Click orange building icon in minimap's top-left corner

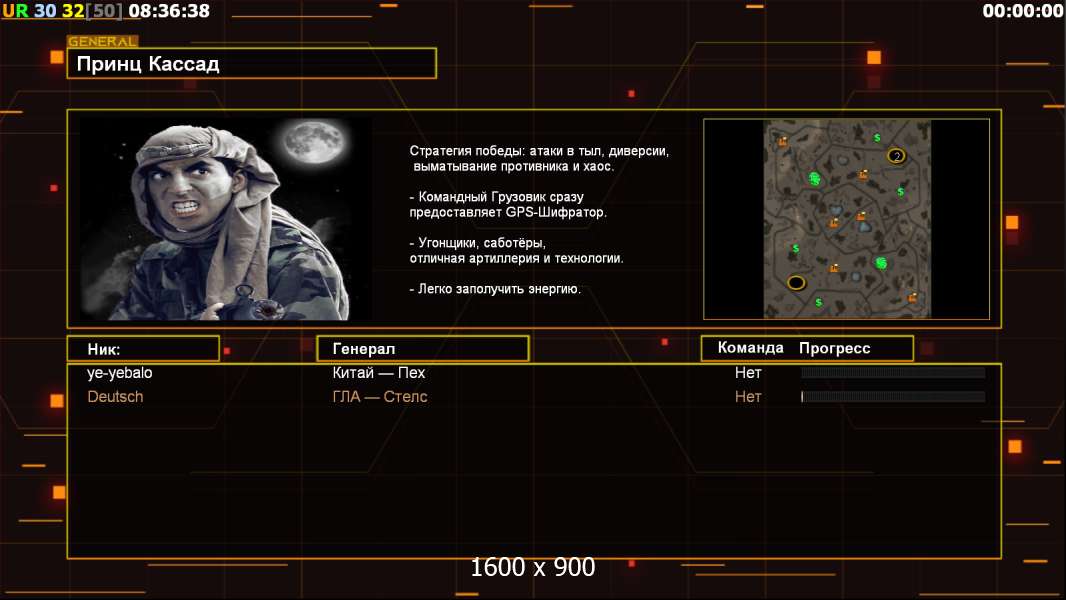pyautogui.click(x=783, y=141)
